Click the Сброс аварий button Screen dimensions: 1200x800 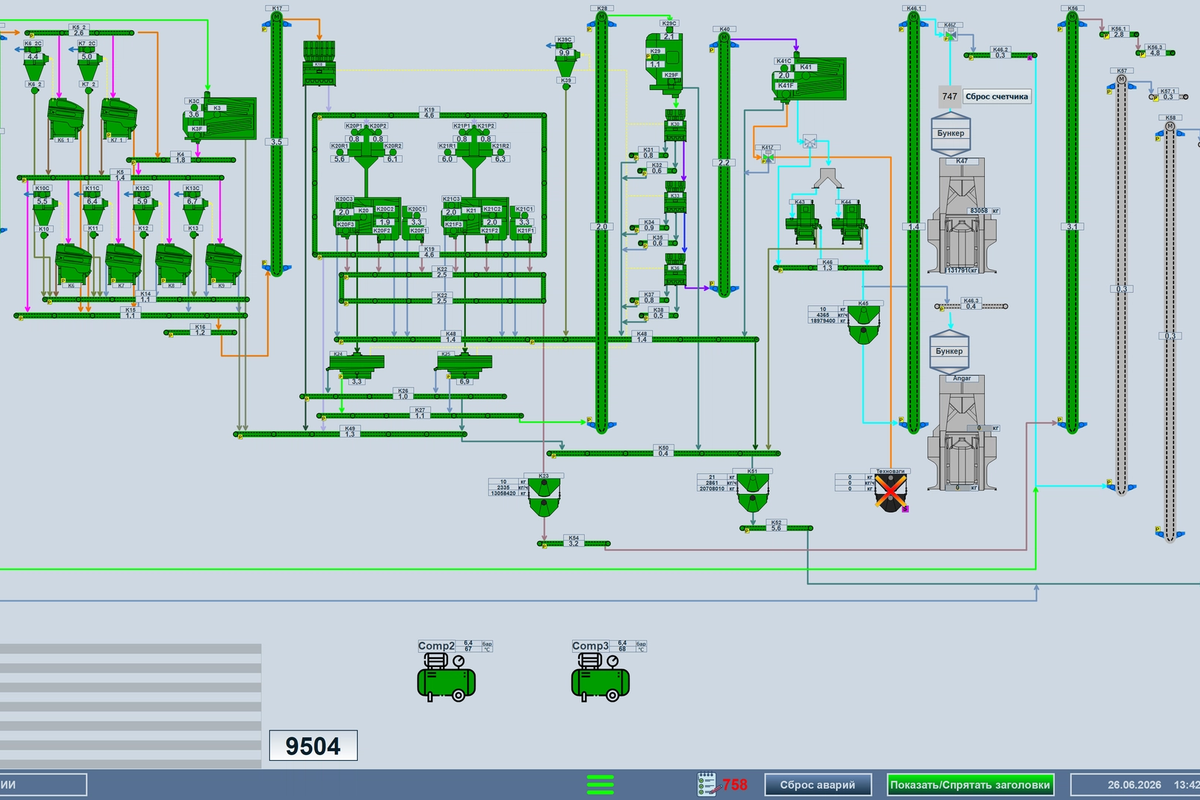(x=820, y=784)
